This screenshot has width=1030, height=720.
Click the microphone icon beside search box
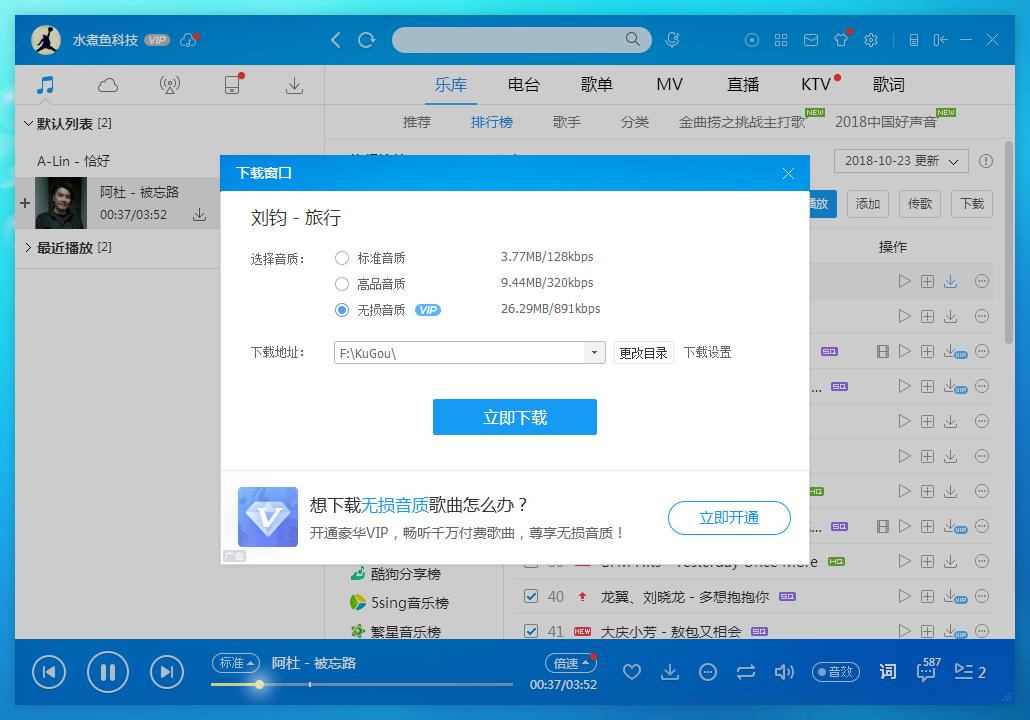tap(672, 39)
